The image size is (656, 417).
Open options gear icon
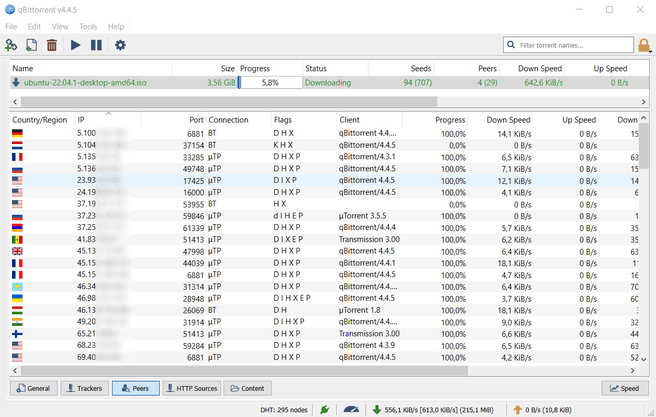[x=120, y=45]
